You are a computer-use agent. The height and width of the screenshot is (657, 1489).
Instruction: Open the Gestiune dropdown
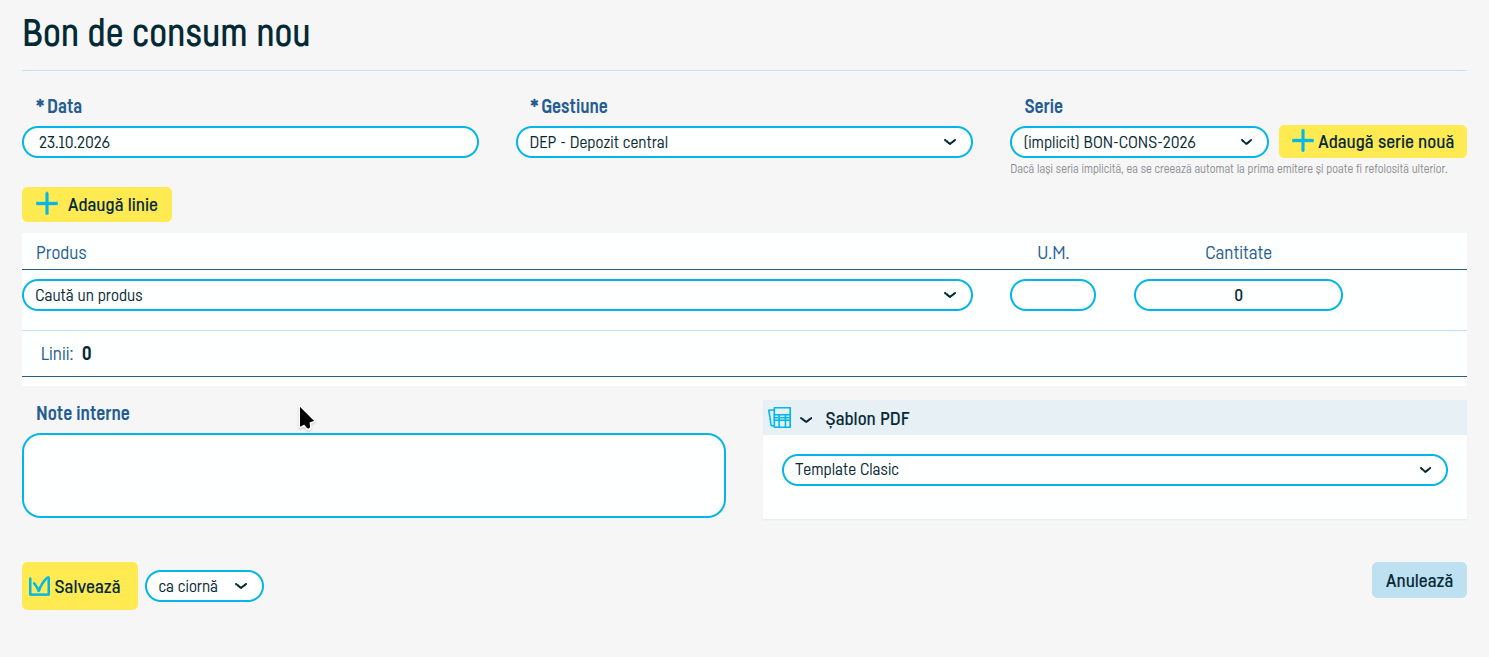point(744,143)
